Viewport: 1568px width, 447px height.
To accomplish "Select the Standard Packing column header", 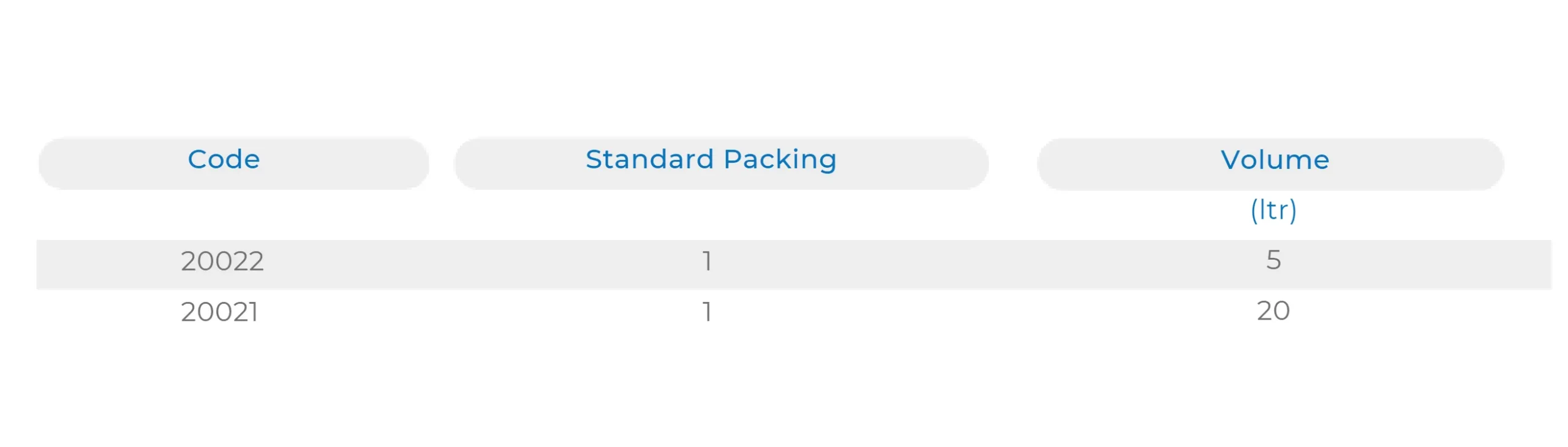I will coord(710,160).
